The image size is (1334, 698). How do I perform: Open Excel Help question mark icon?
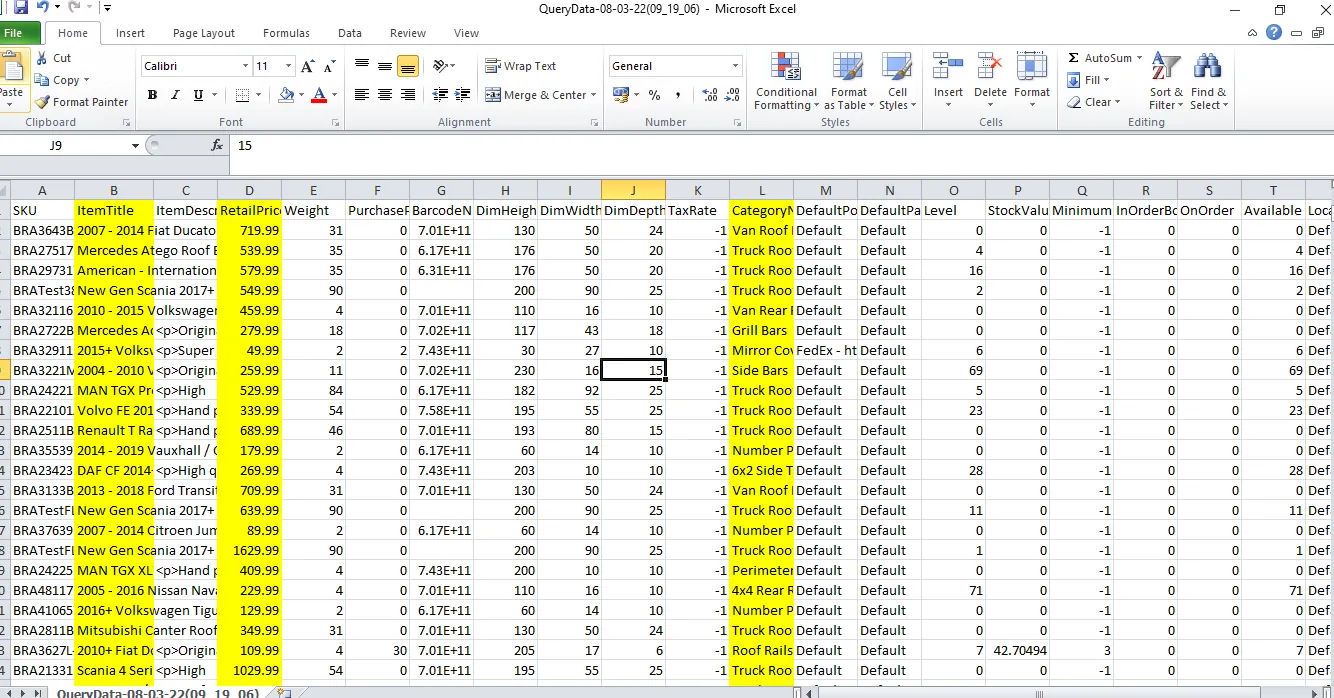tap(1274, 33)
